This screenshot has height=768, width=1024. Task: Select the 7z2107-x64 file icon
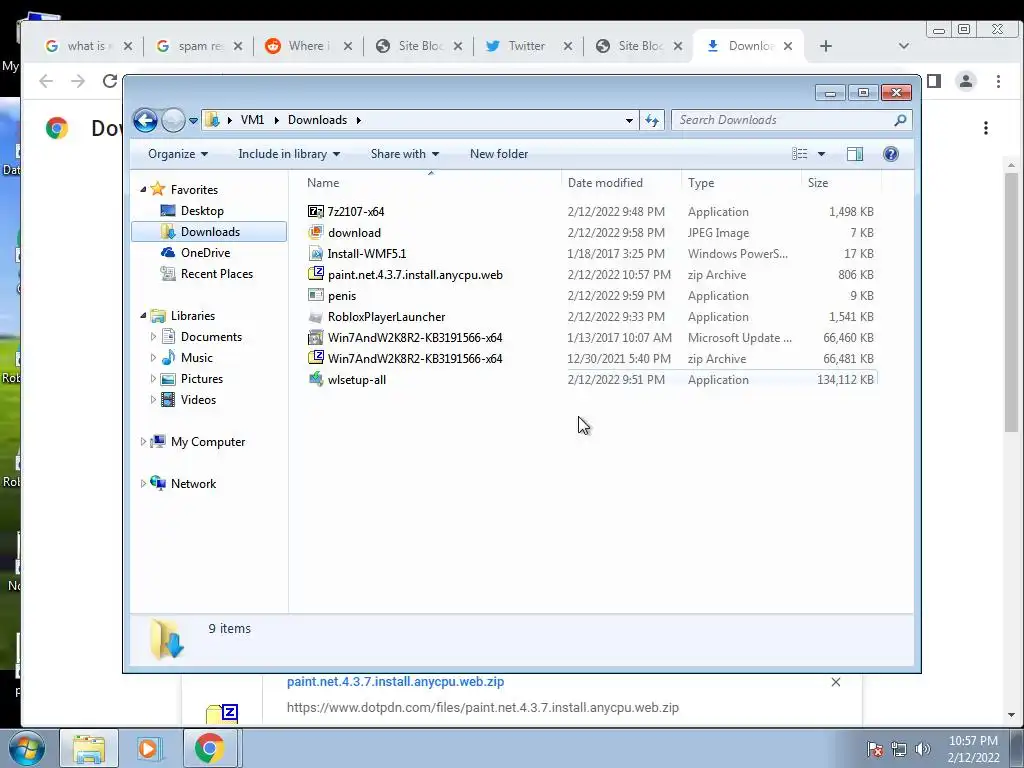(x=316, y=212)
